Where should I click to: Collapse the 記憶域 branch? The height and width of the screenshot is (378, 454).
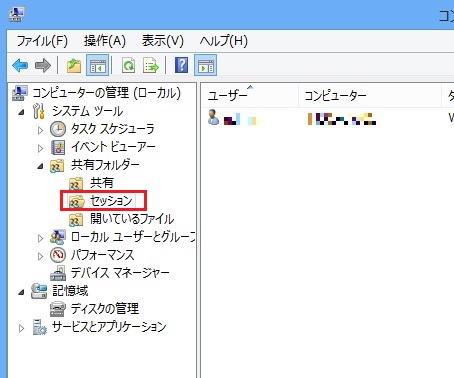pyautogui.click(x=22, y=292)
